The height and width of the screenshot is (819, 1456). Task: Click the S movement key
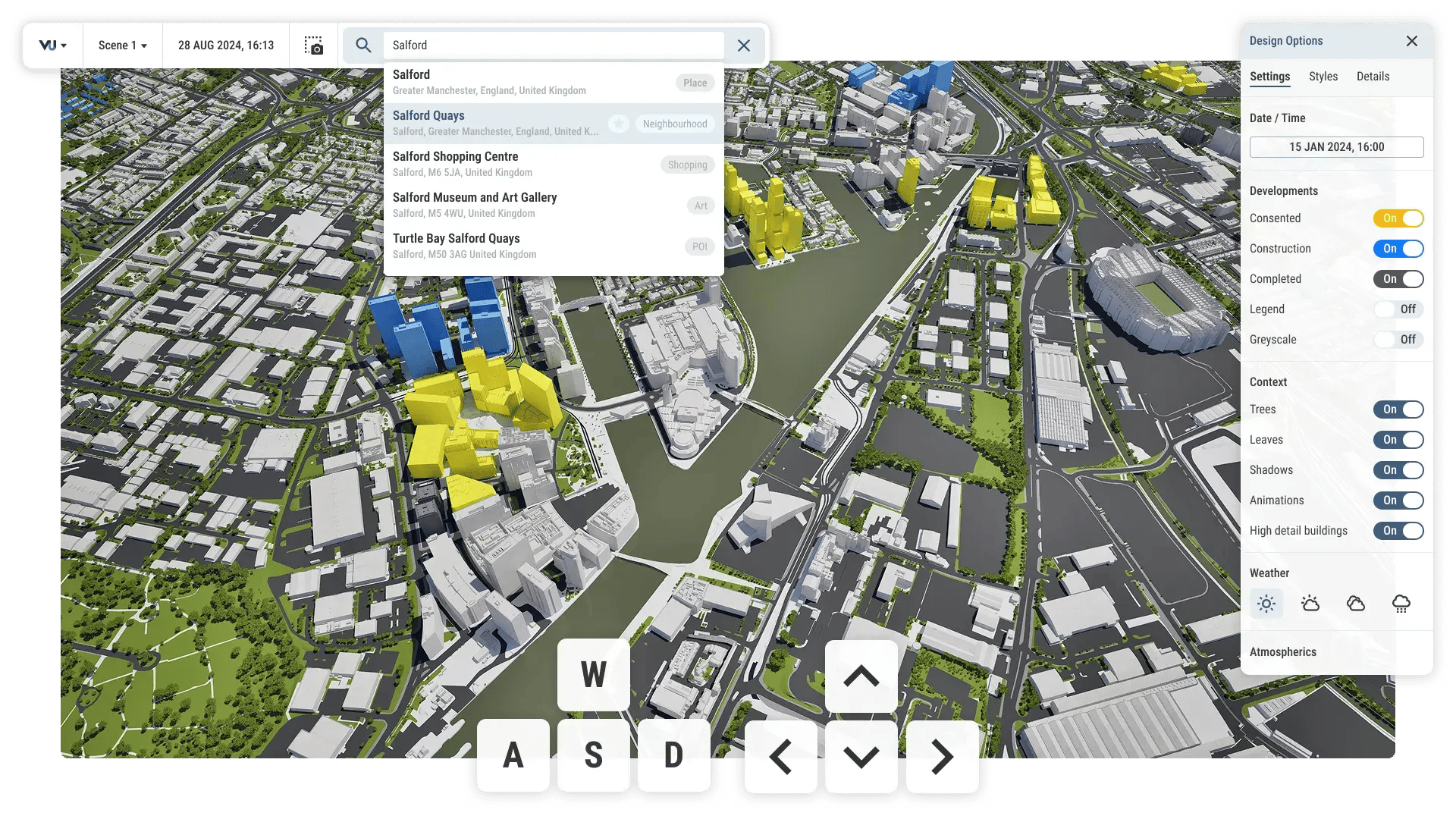pos(594,755)
